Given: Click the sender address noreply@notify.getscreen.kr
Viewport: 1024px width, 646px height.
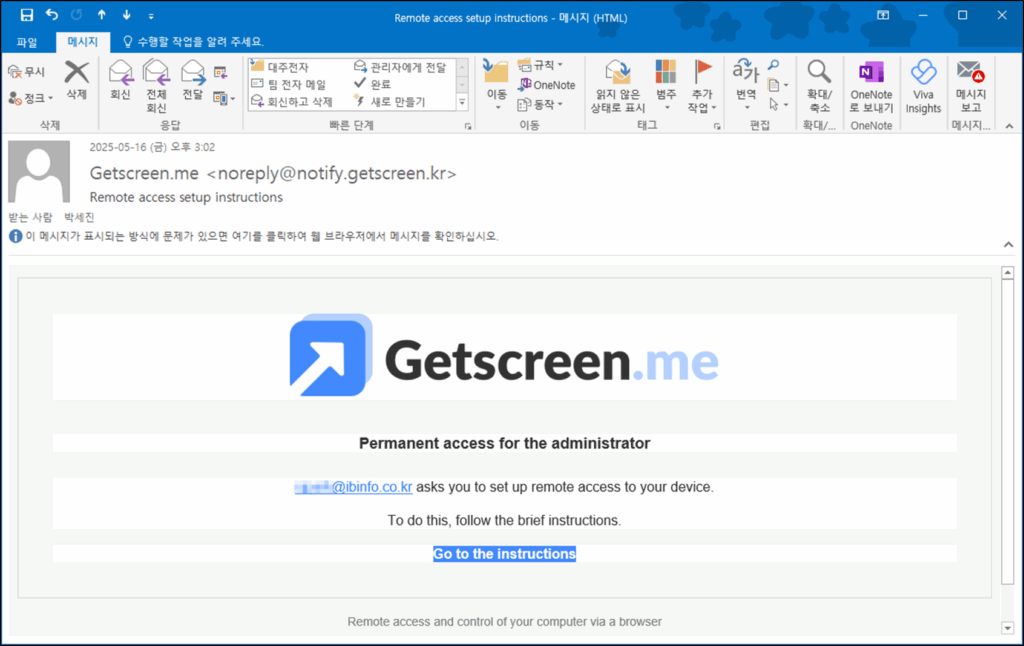Looking at the screenshot, I should click(x=331, y=173).
